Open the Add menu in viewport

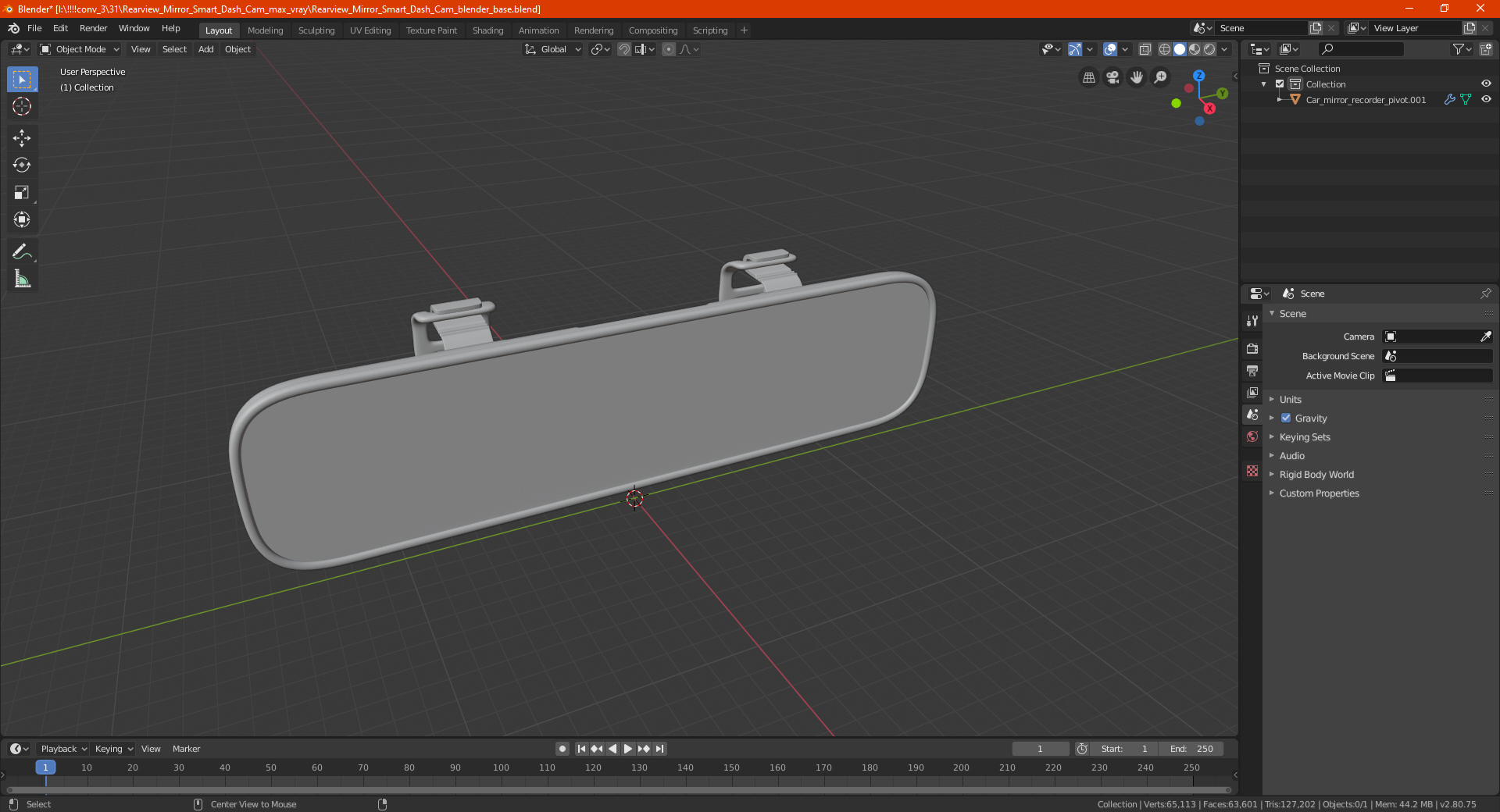(206, 49)
